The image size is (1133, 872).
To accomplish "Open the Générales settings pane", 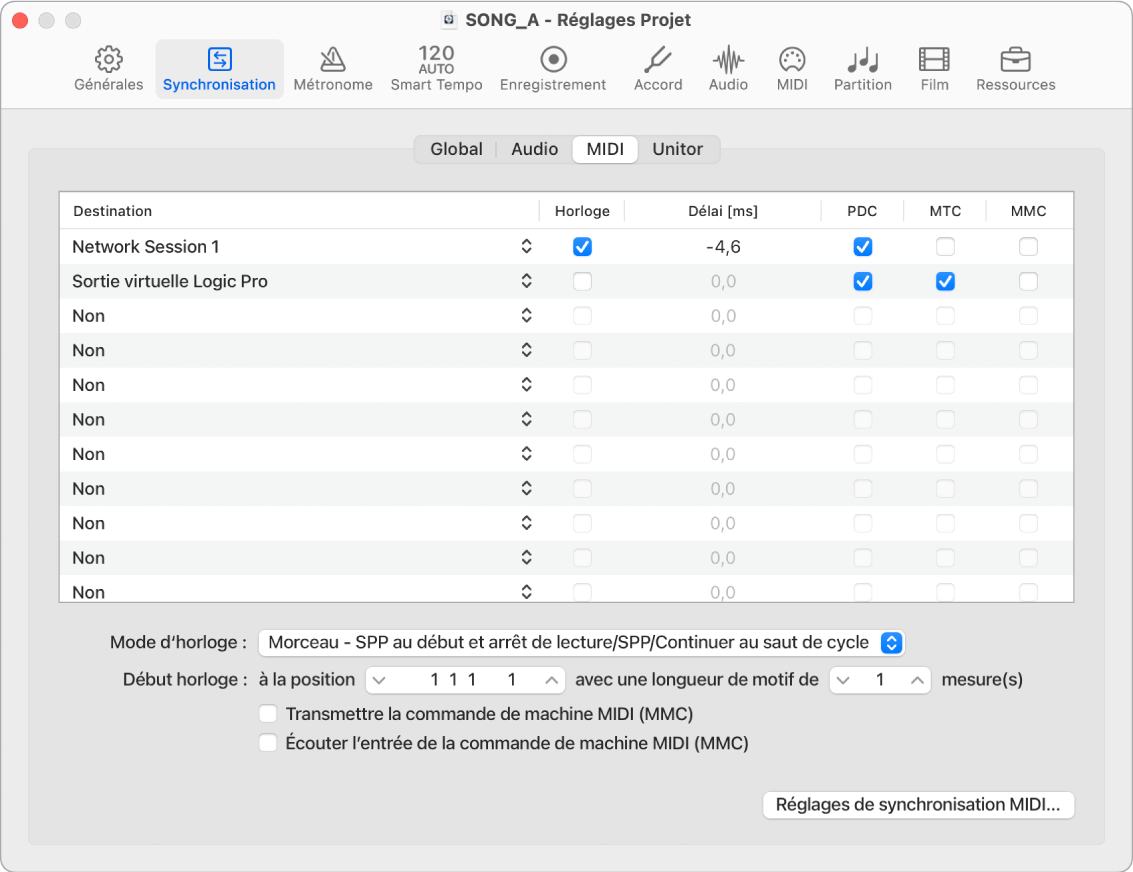I will click(108, 69).
